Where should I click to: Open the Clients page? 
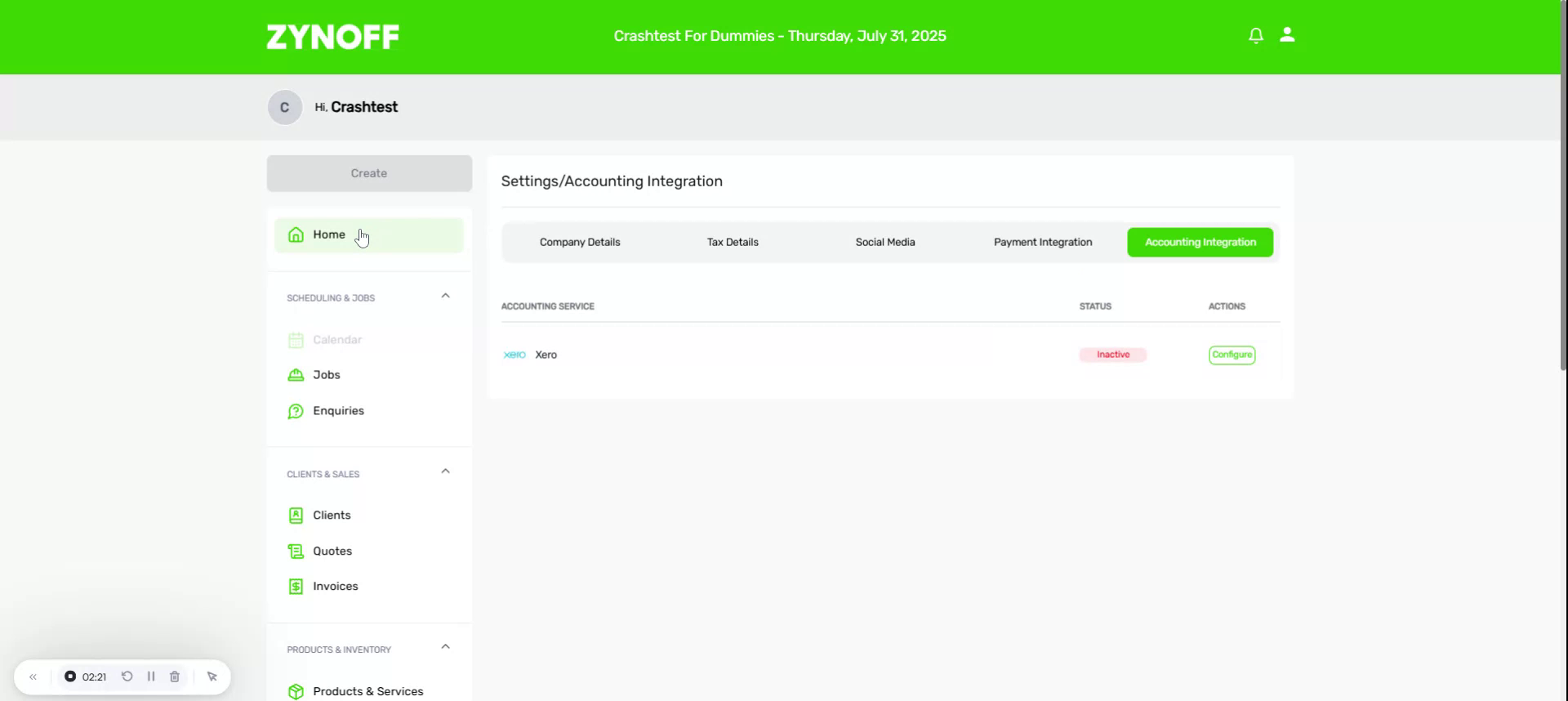(331, 516)
